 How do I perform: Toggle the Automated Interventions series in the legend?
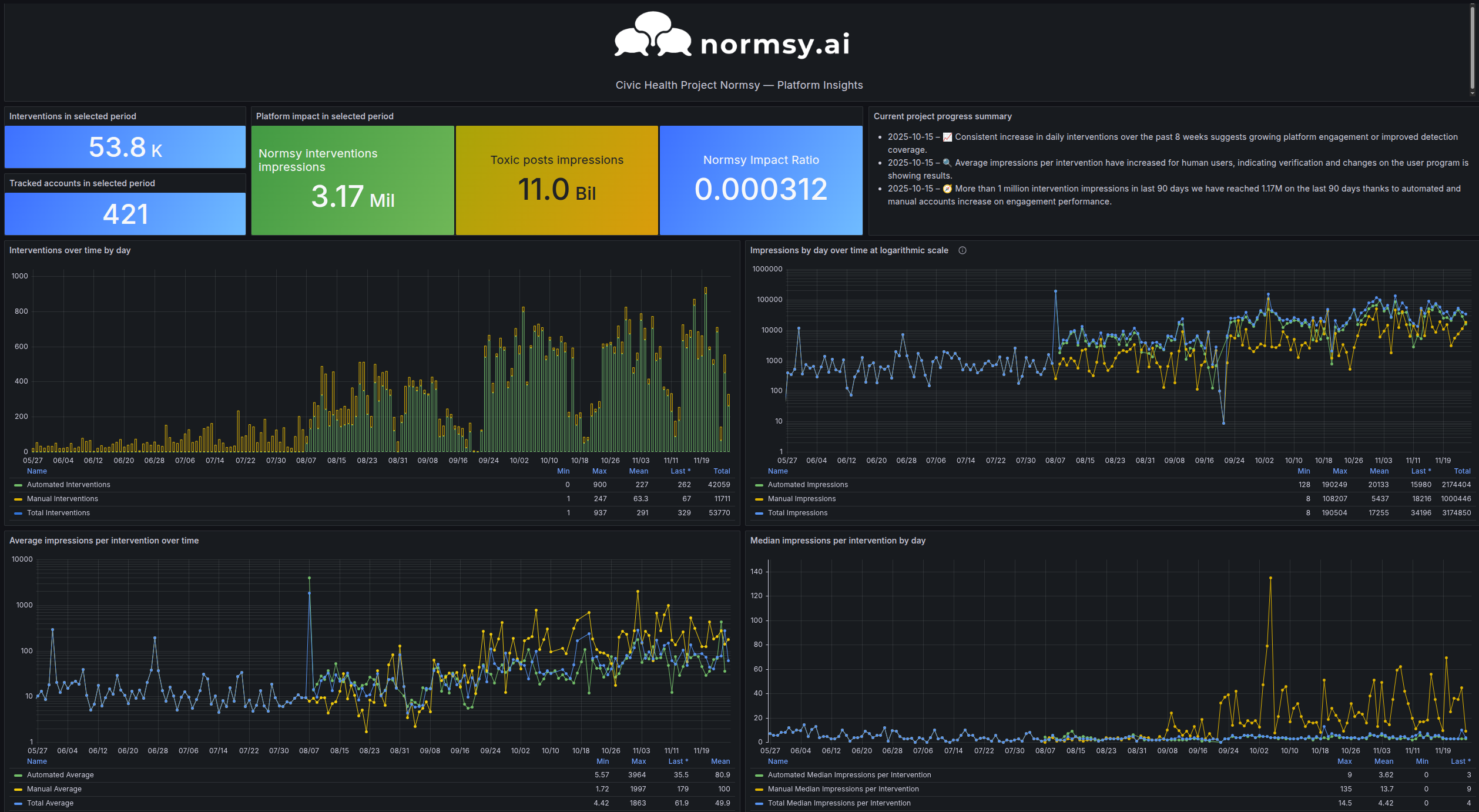coord(69,484)
